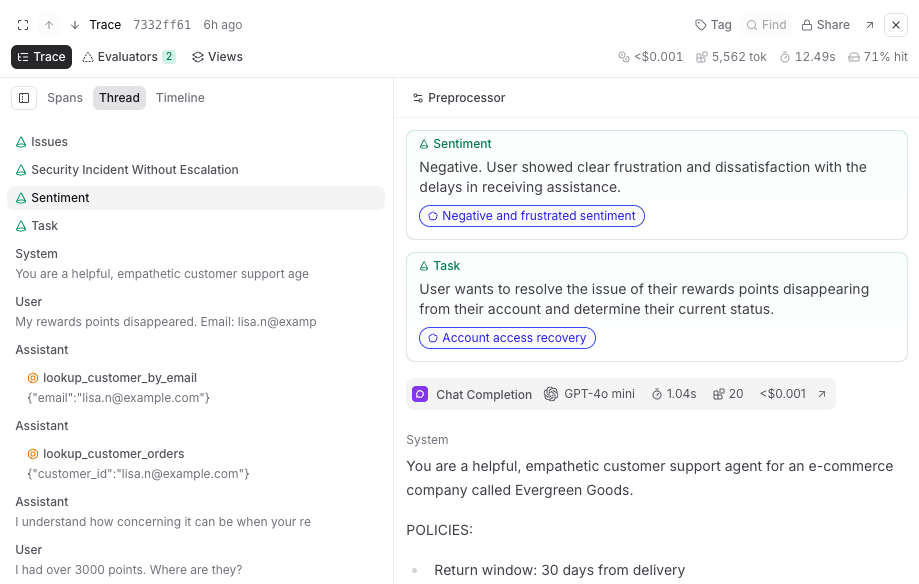Click the 'Return window: 30 days' policy line
Screen dimensions: 919x584
click(x=559, y=570)
